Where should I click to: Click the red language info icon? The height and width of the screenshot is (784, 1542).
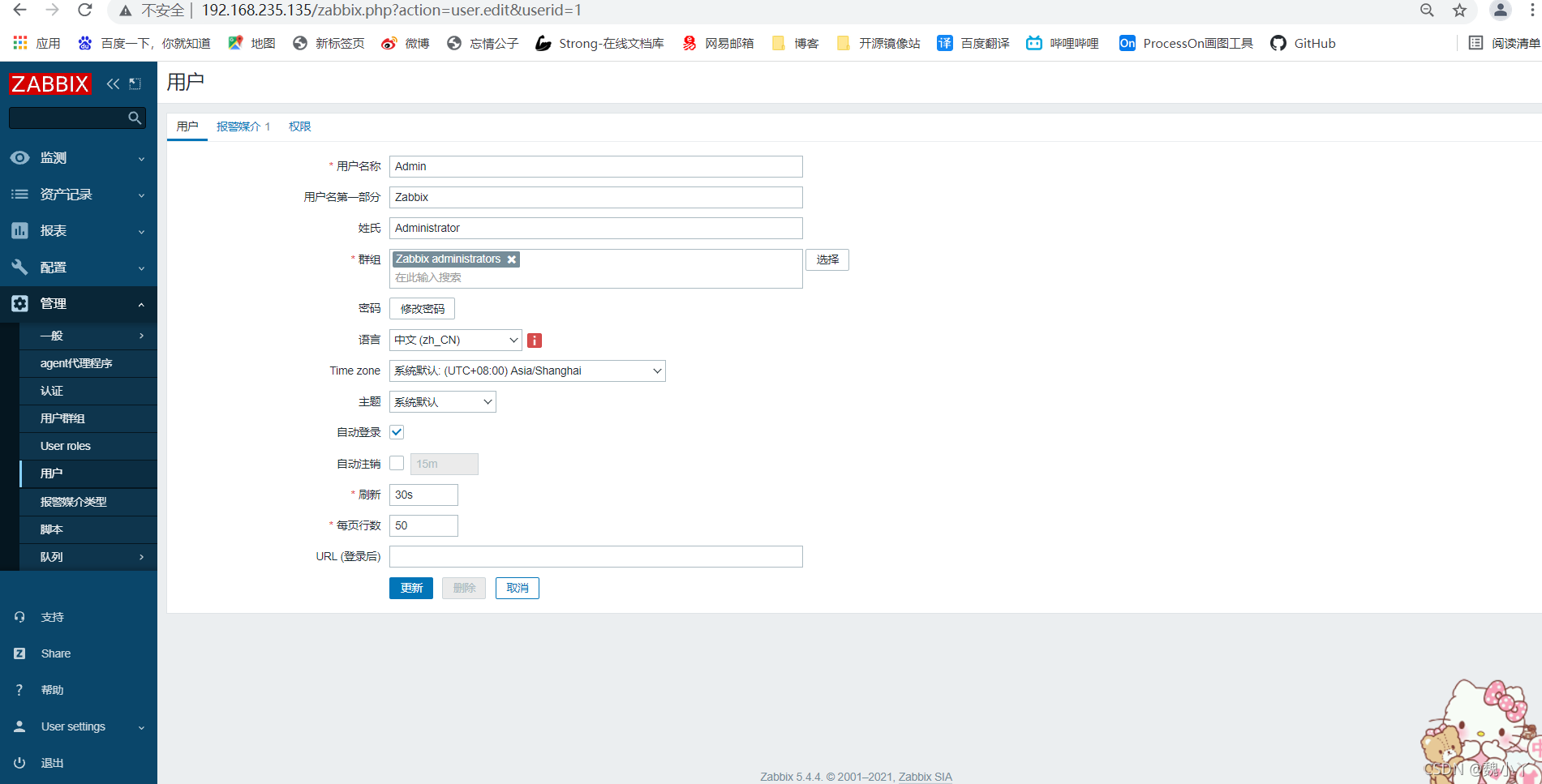(x=535, y=341)
